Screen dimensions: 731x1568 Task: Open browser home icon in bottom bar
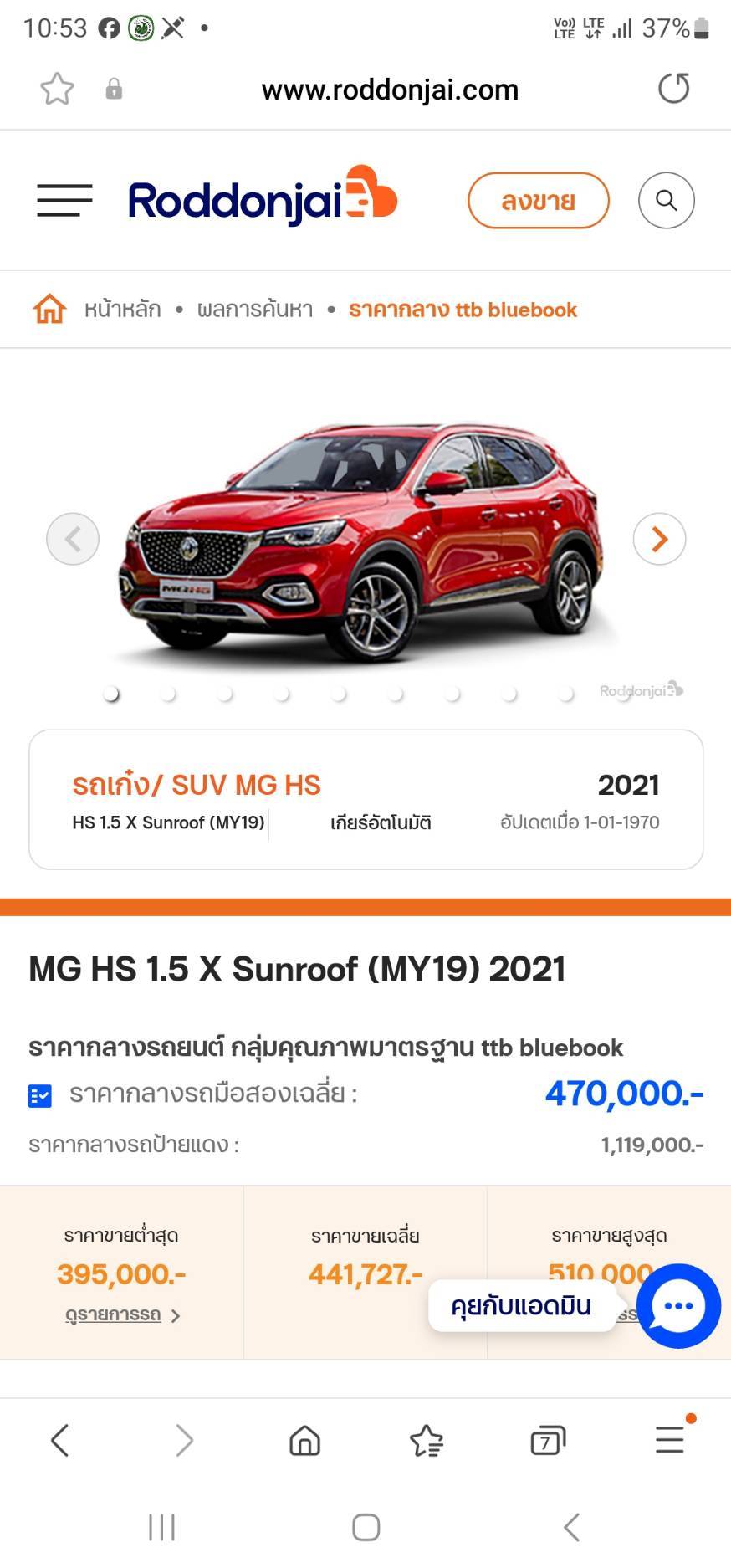pyautogui.click(x=304, y=1440)
